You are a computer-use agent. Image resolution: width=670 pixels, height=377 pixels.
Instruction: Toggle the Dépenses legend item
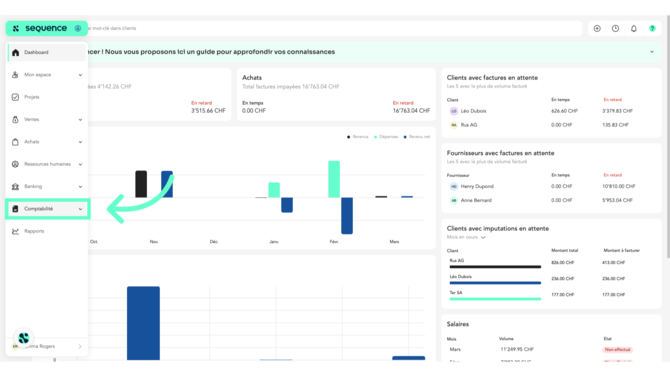pyautogui.click(x=386, y=137)
